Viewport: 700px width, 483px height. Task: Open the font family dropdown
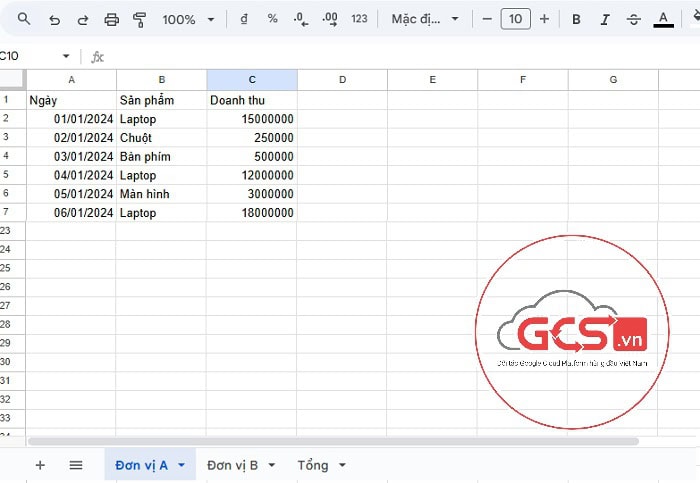(x=425, y=19)
